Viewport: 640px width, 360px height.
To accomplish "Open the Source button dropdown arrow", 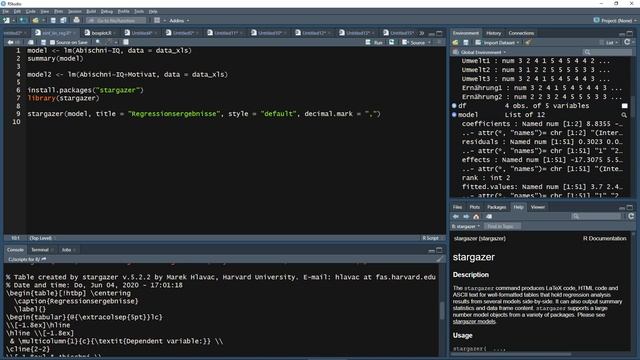I will pyautogui.click(x=429, y=42).
